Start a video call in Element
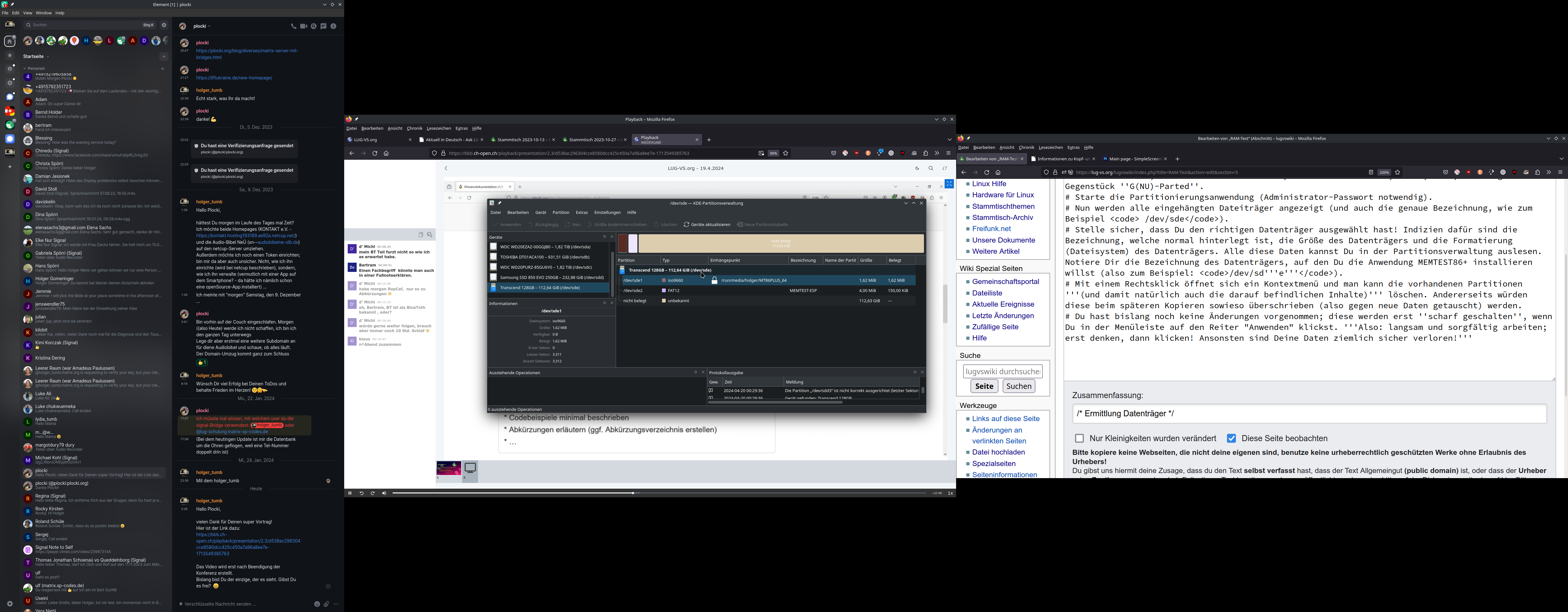Screen dimensions: 1568x612 coord(303,27)
